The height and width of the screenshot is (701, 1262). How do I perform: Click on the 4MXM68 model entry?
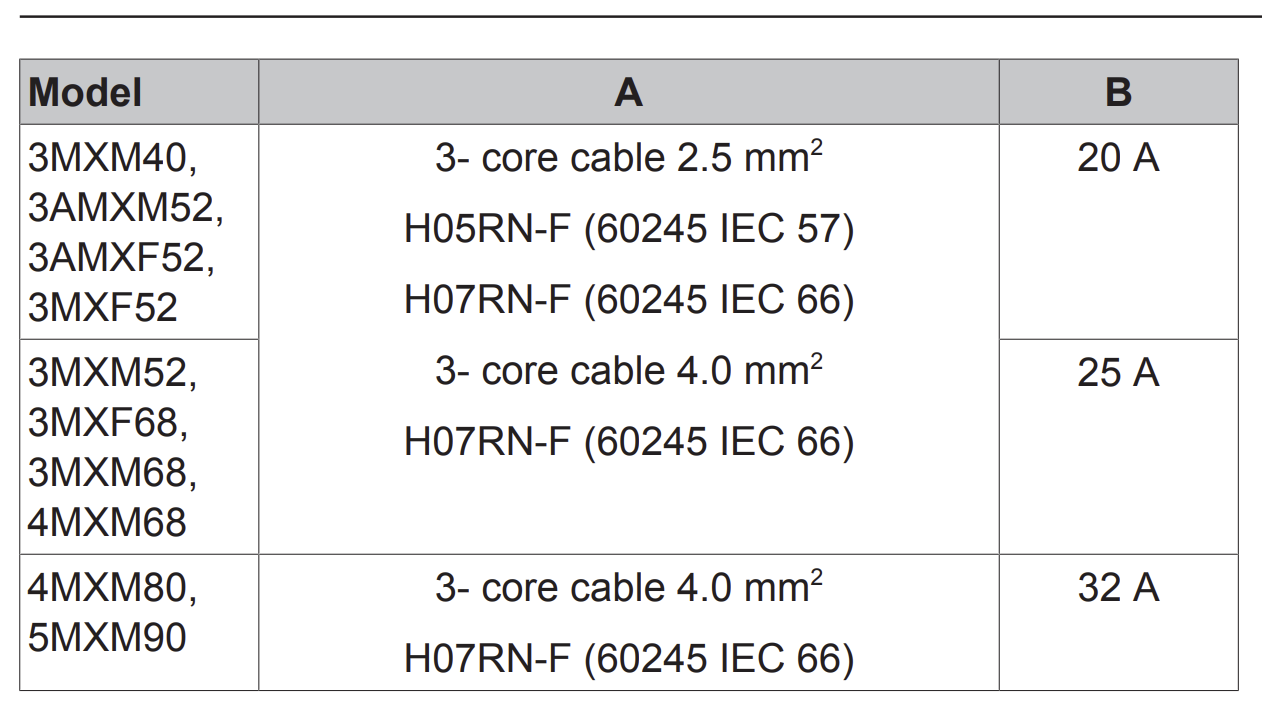point(107,521)
